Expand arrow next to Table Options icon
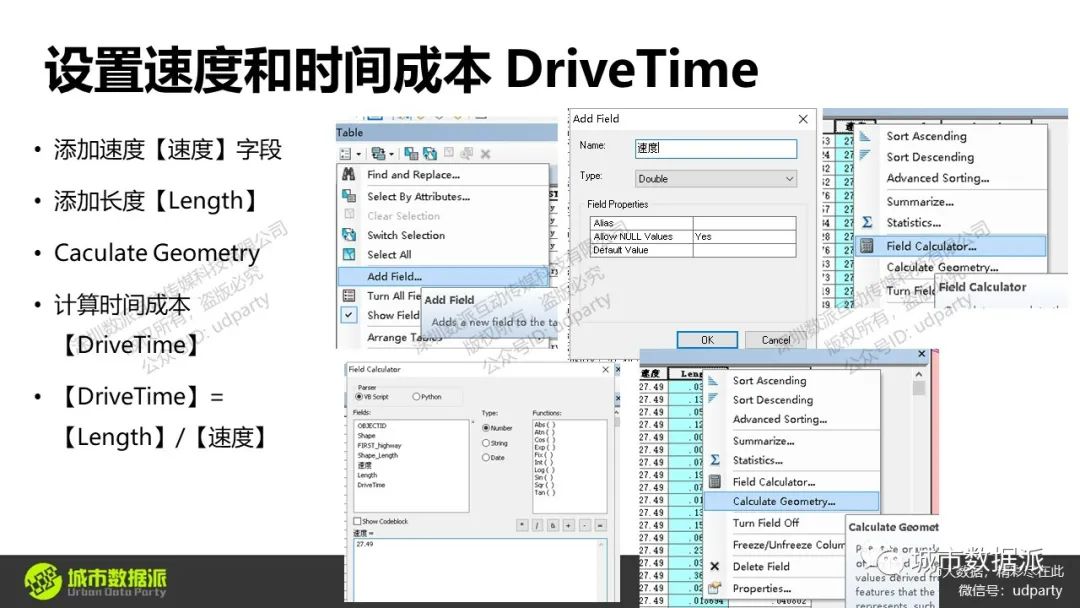1080x608 pixels. [x=358, y=154]
